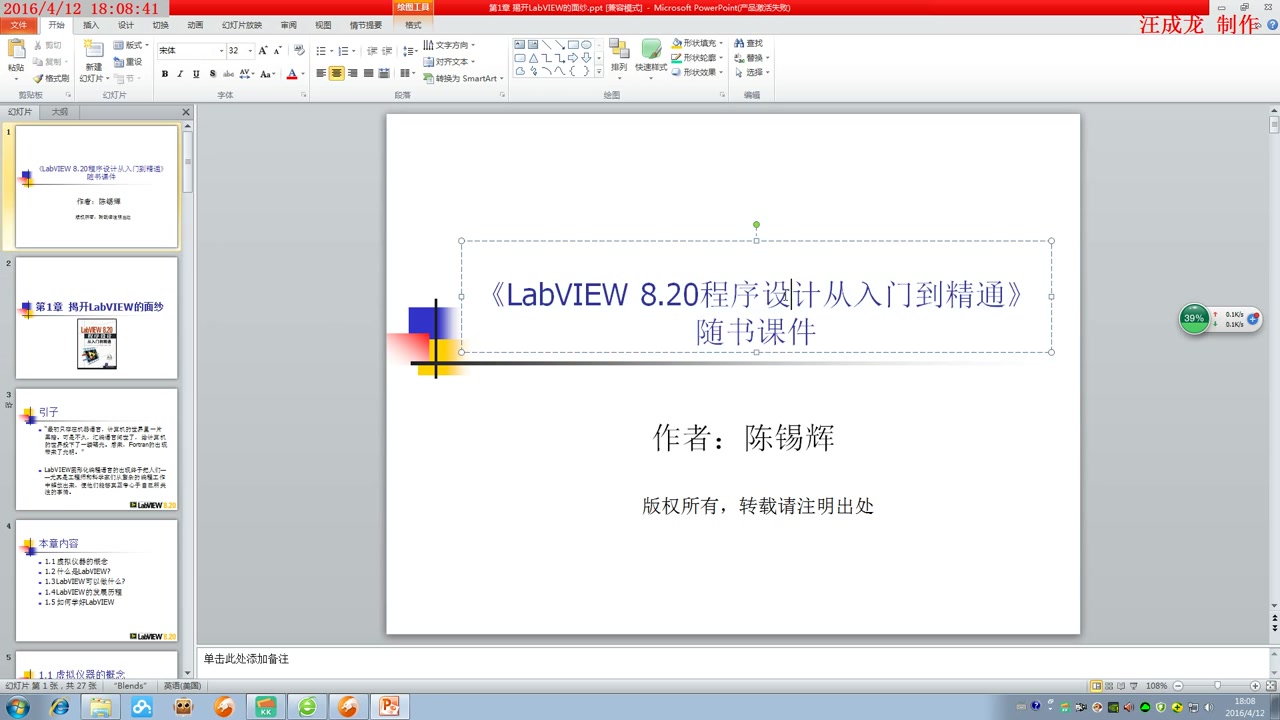This screenshot has width=1280, height=720.
Task: Open the Align Text (对齐文本) dropdown
Action: point(449,62)
